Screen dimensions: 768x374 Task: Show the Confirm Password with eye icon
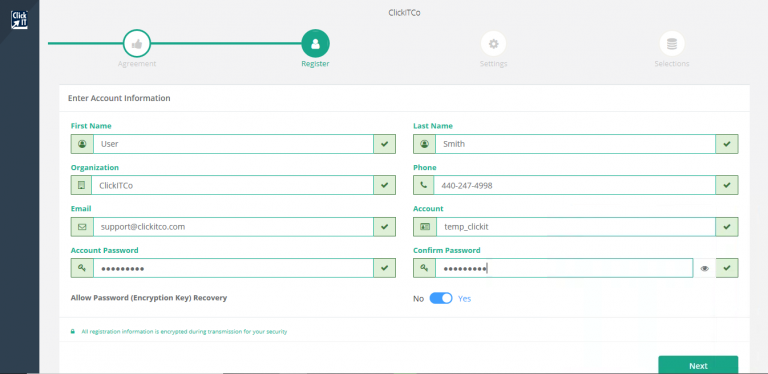click(x=704, y=268)
